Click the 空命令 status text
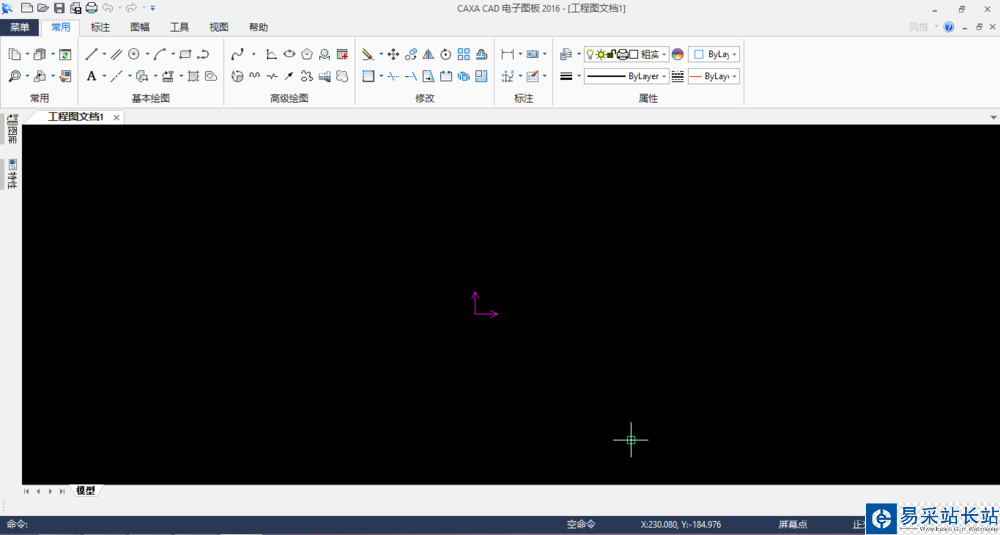The image size is (1000, 535). (x=581, y=525)
